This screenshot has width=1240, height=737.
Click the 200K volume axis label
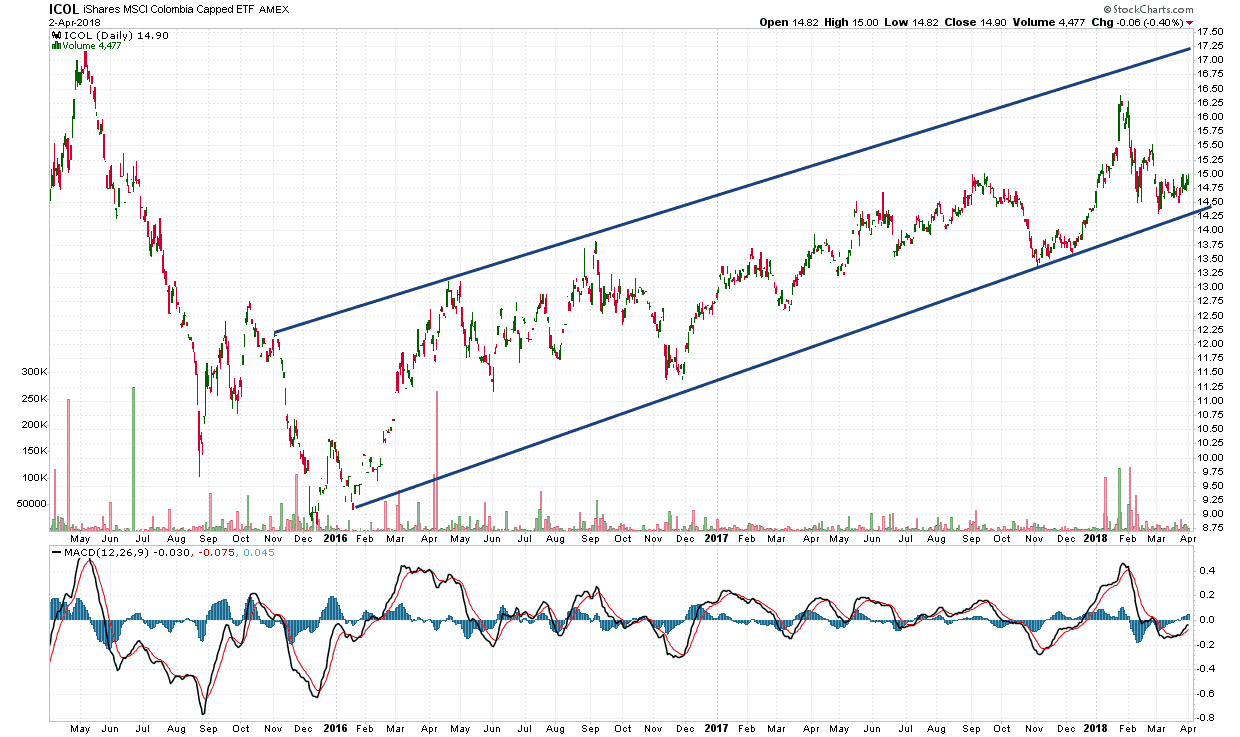[34, 425]
